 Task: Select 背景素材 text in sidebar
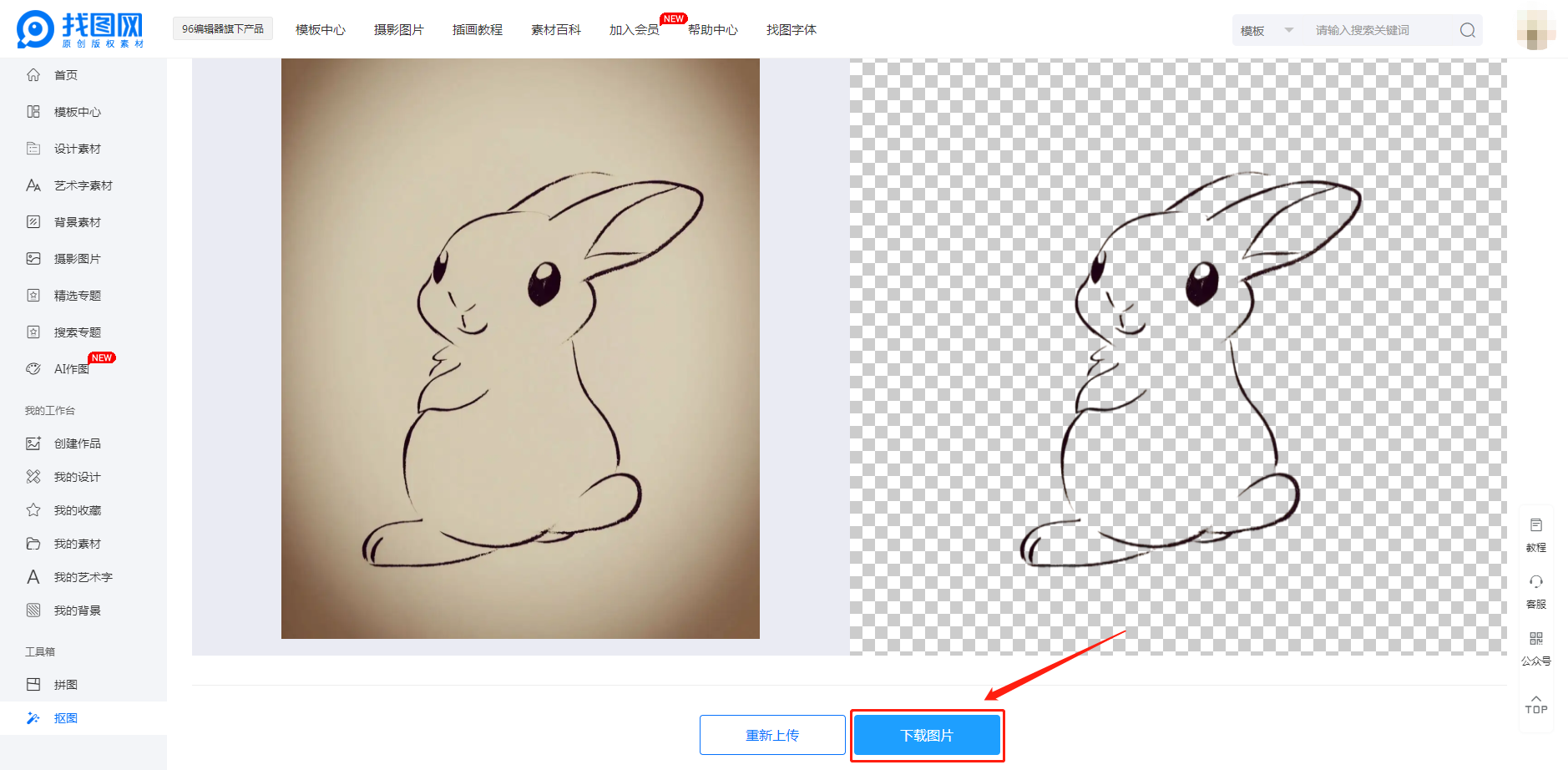click(78, 222)
